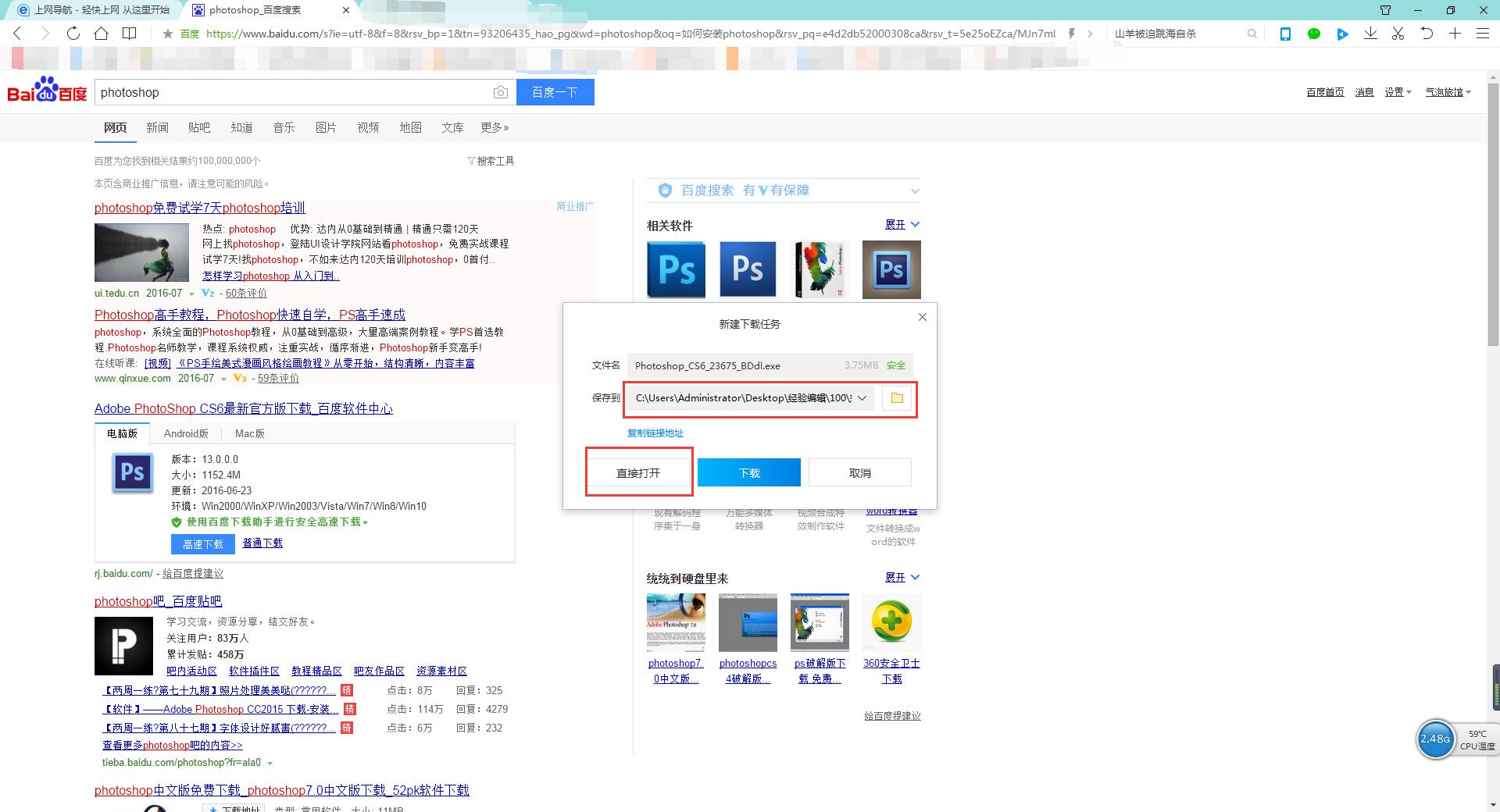Bookmark page with star icon
Screen dimensions: 1500x812
point(167,34)
